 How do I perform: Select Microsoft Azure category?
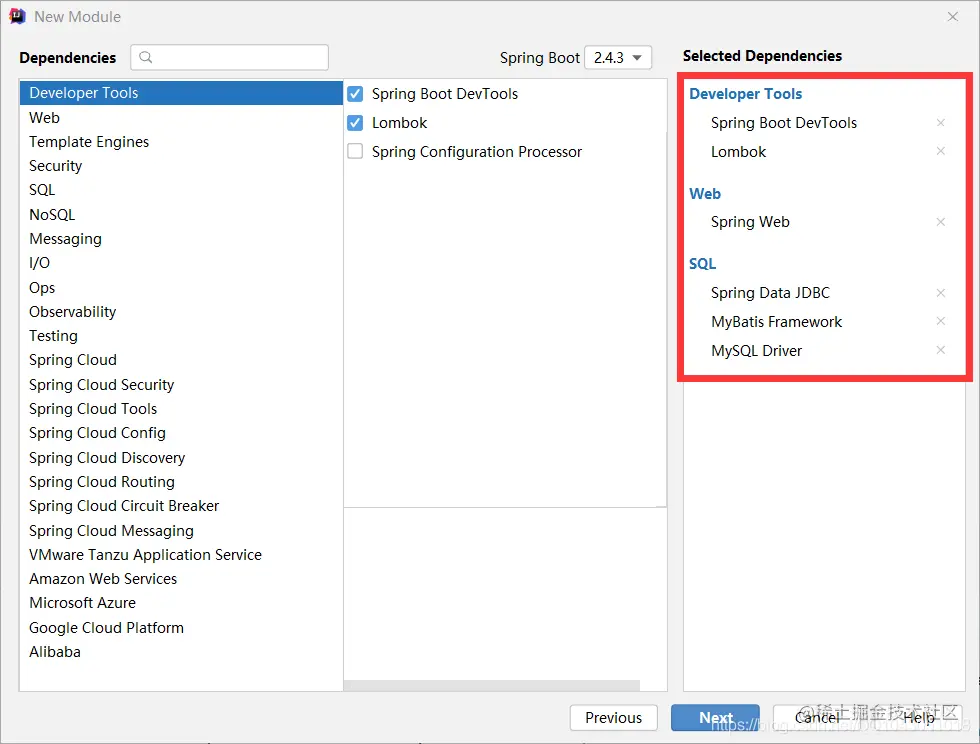point(181,603)
